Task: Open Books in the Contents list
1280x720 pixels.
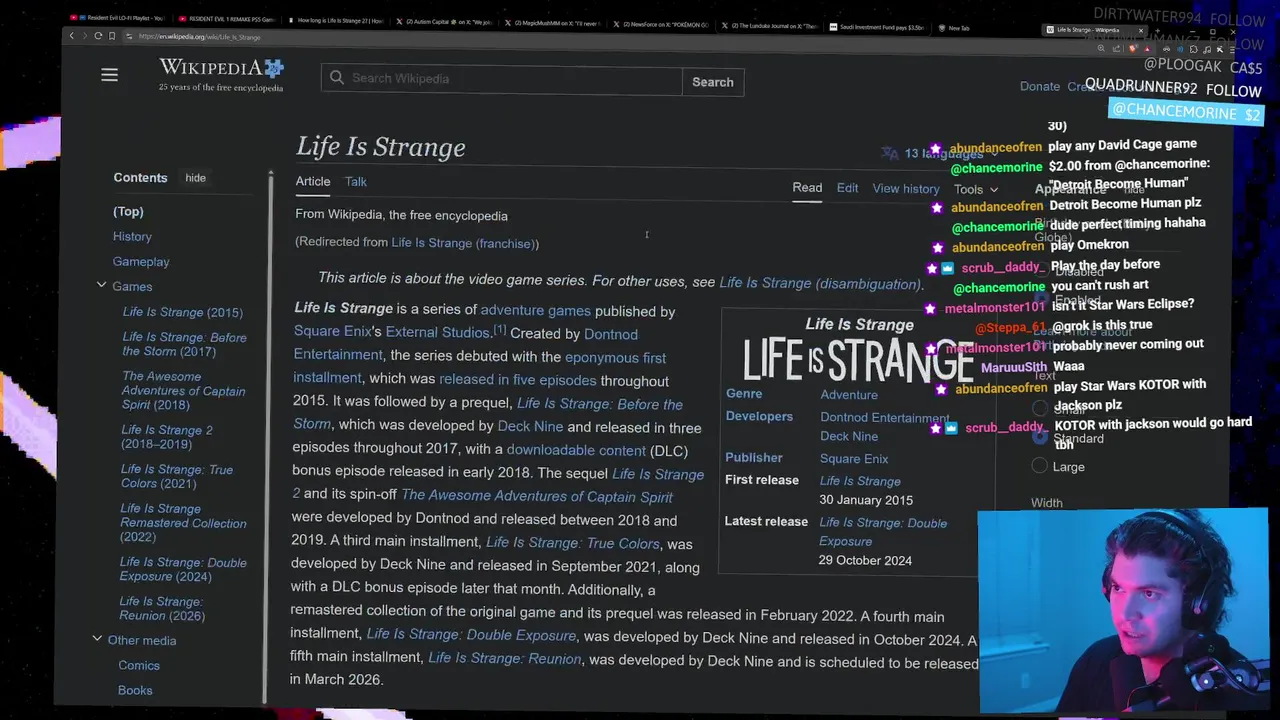Action: click(135, 690)
